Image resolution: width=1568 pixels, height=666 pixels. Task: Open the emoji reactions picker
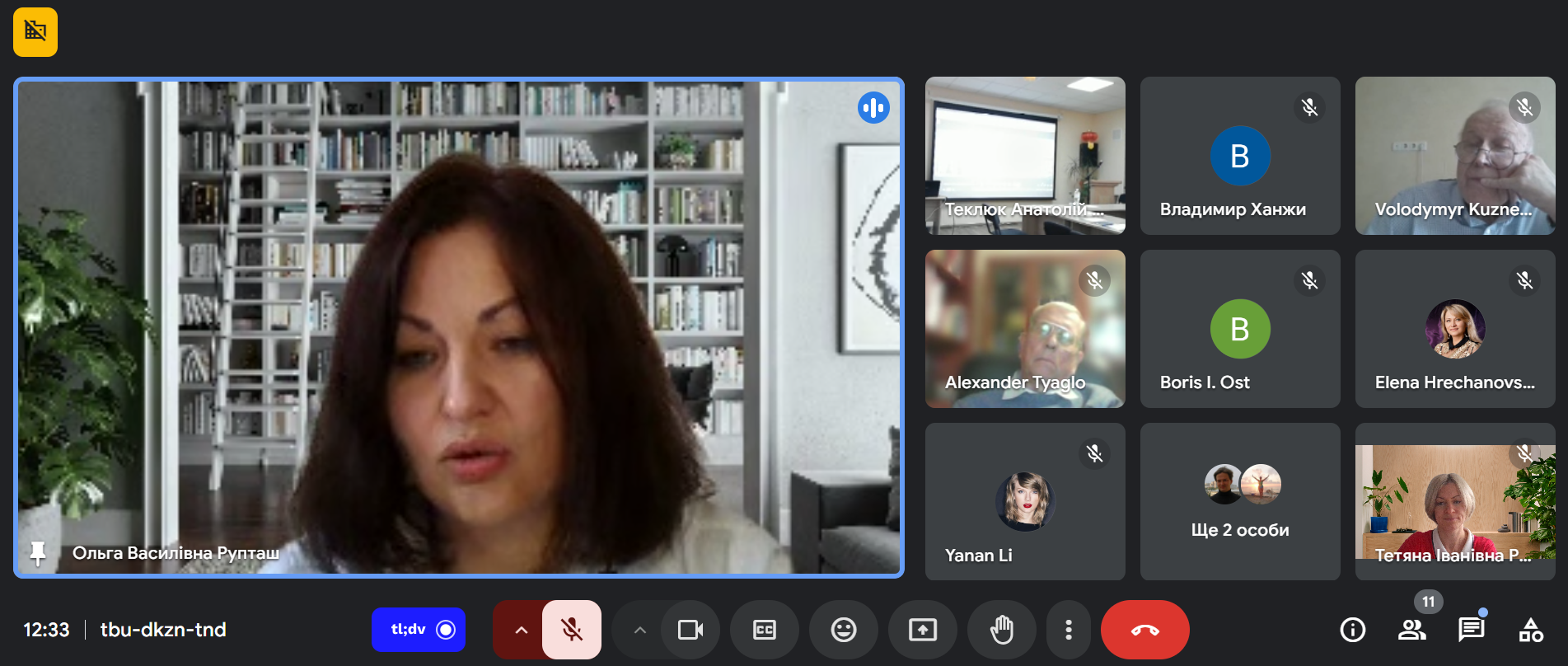coord(843,630)
